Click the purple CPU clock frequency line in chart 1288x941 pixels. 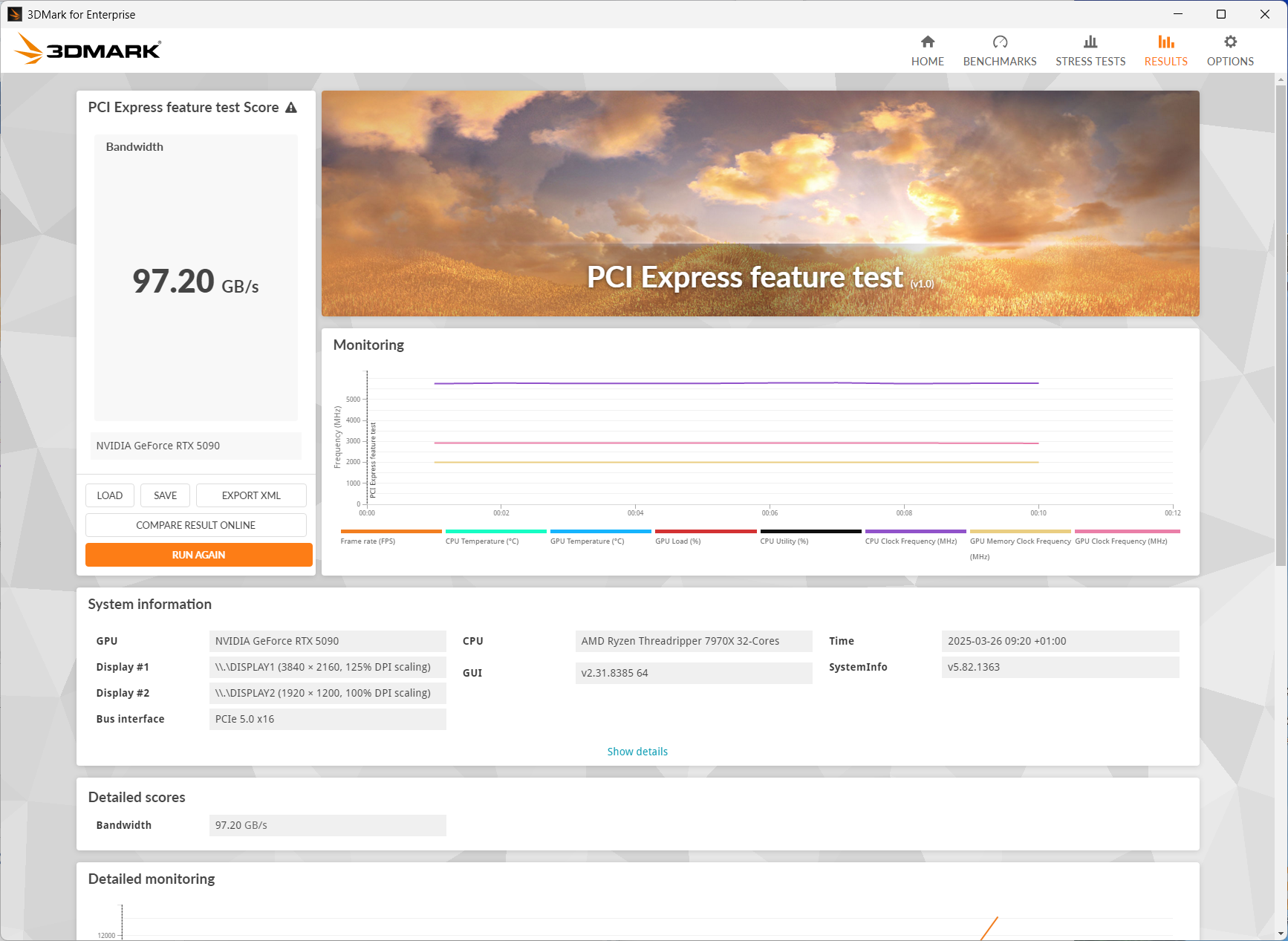click(x=736, y=383)
